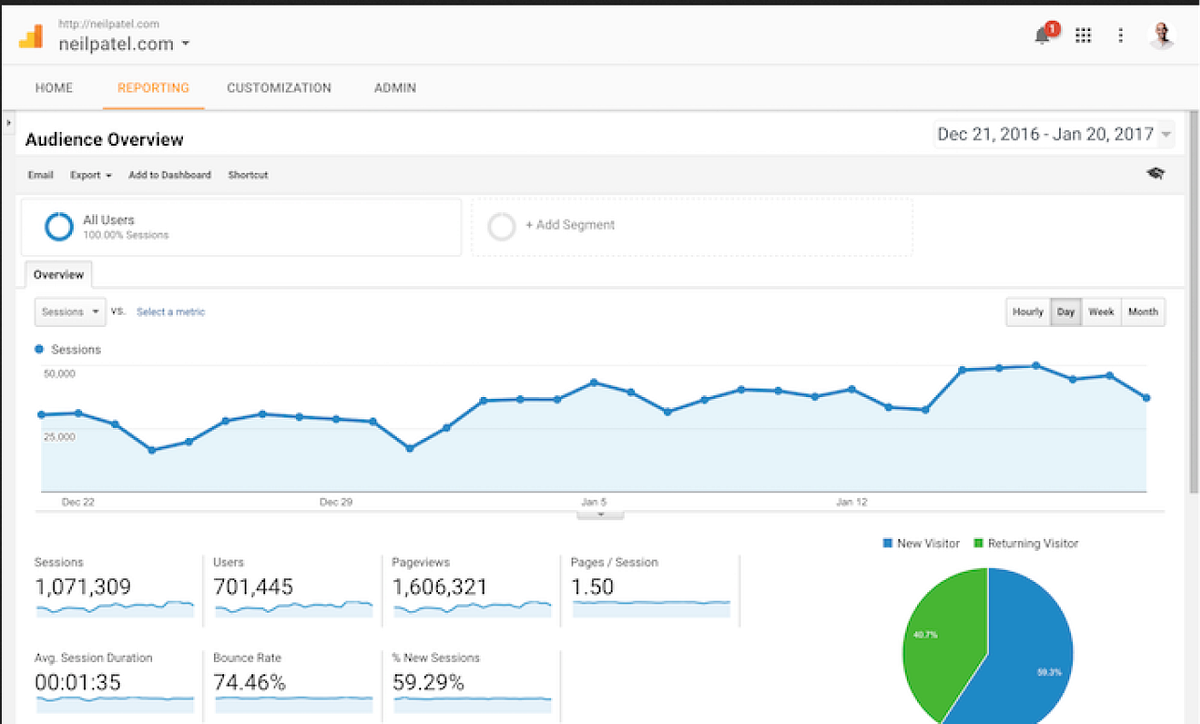Click Add Segment's empty circle toggle
The height and width of the screenshot is (724, 1200).
point(501,226)
